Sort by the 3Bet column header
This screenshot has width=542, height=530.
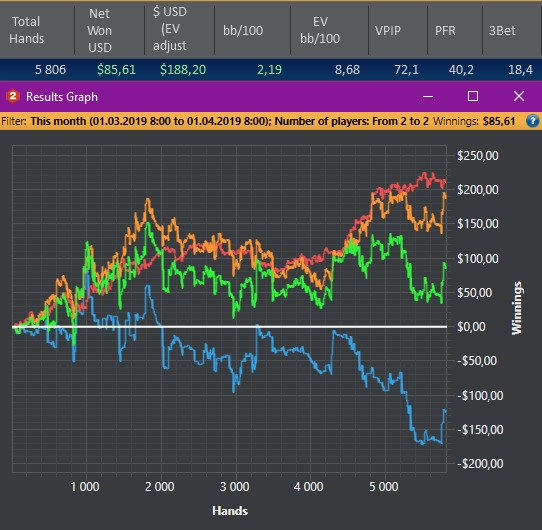tap(512, 30)
